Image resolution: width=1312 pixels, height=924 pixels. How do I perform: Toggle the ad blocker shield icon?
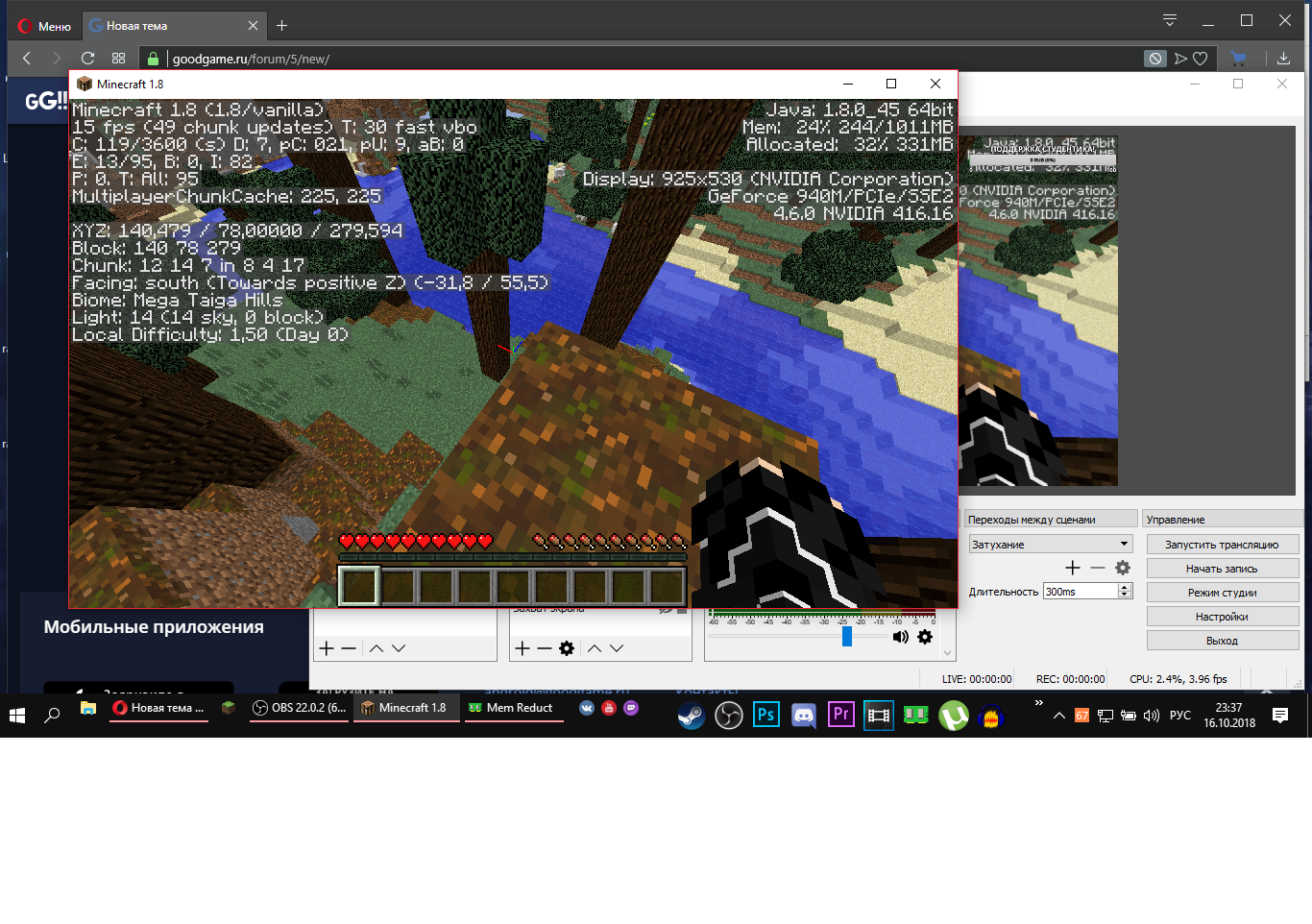point(1155,59)
